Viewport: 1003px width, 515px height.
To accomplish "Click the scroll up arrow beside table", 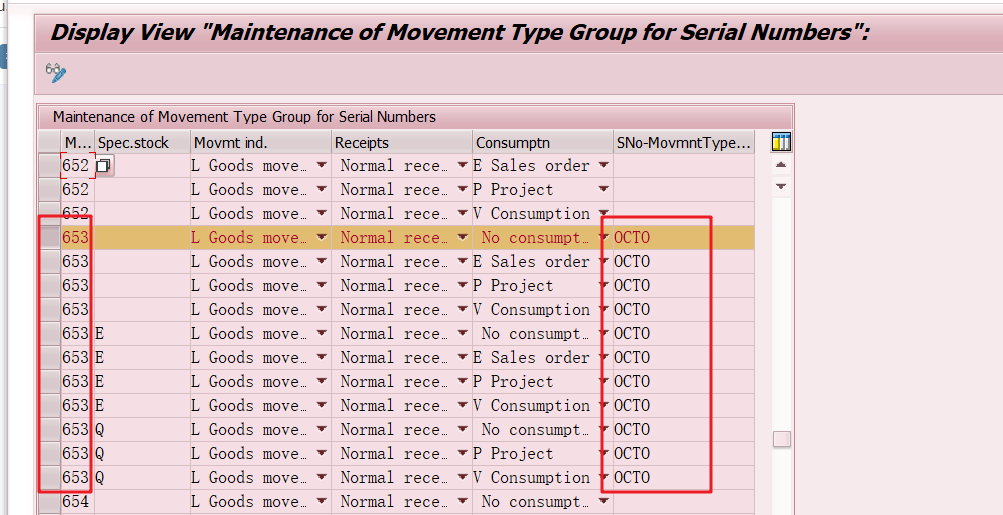I will (781, 165).
